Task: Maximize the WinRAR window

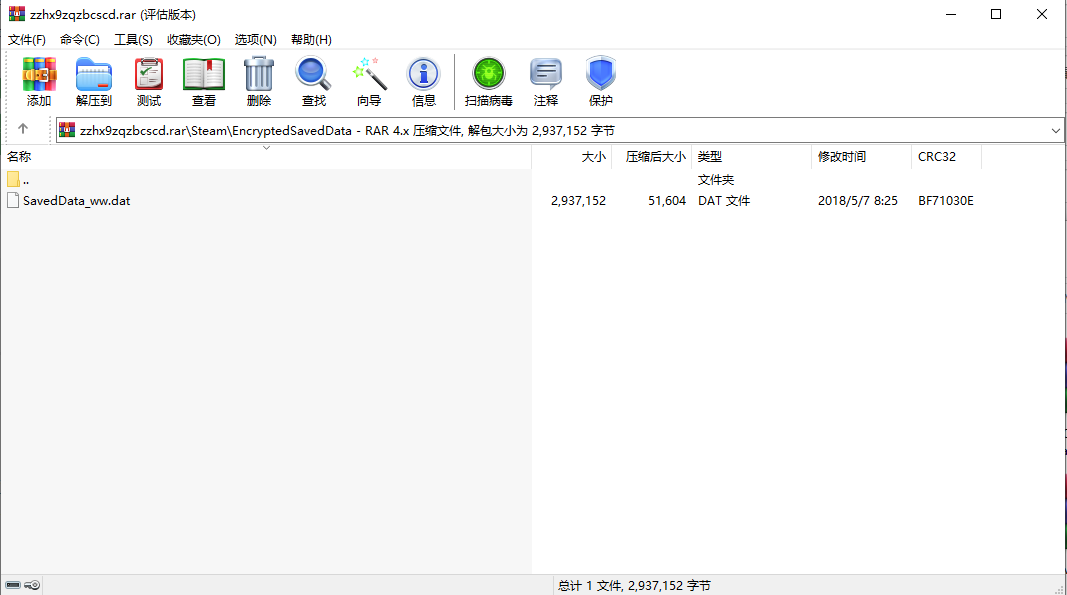Action: coord(996,14)
